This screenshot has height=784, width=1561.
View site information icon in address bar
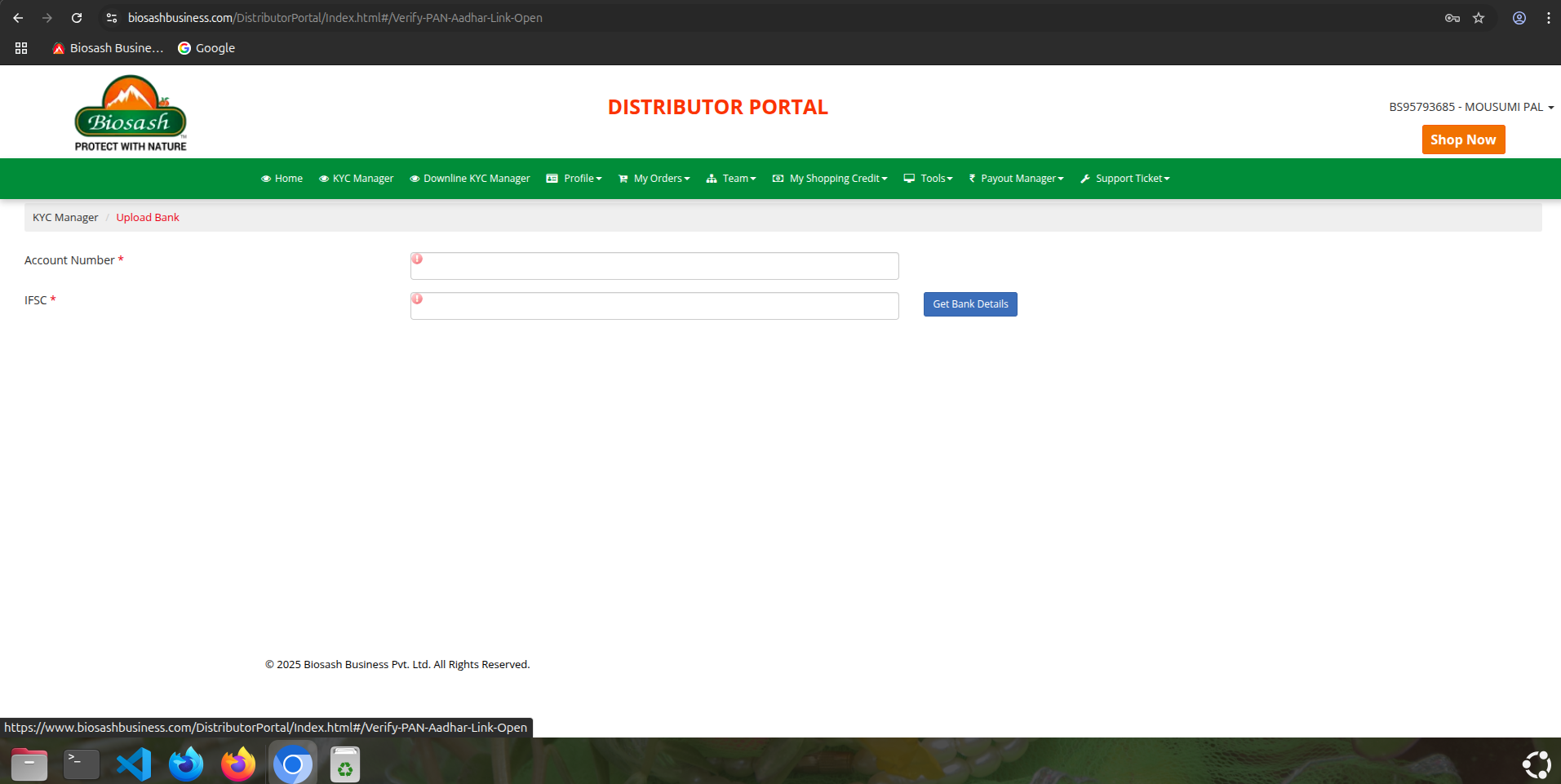[112, 18]
